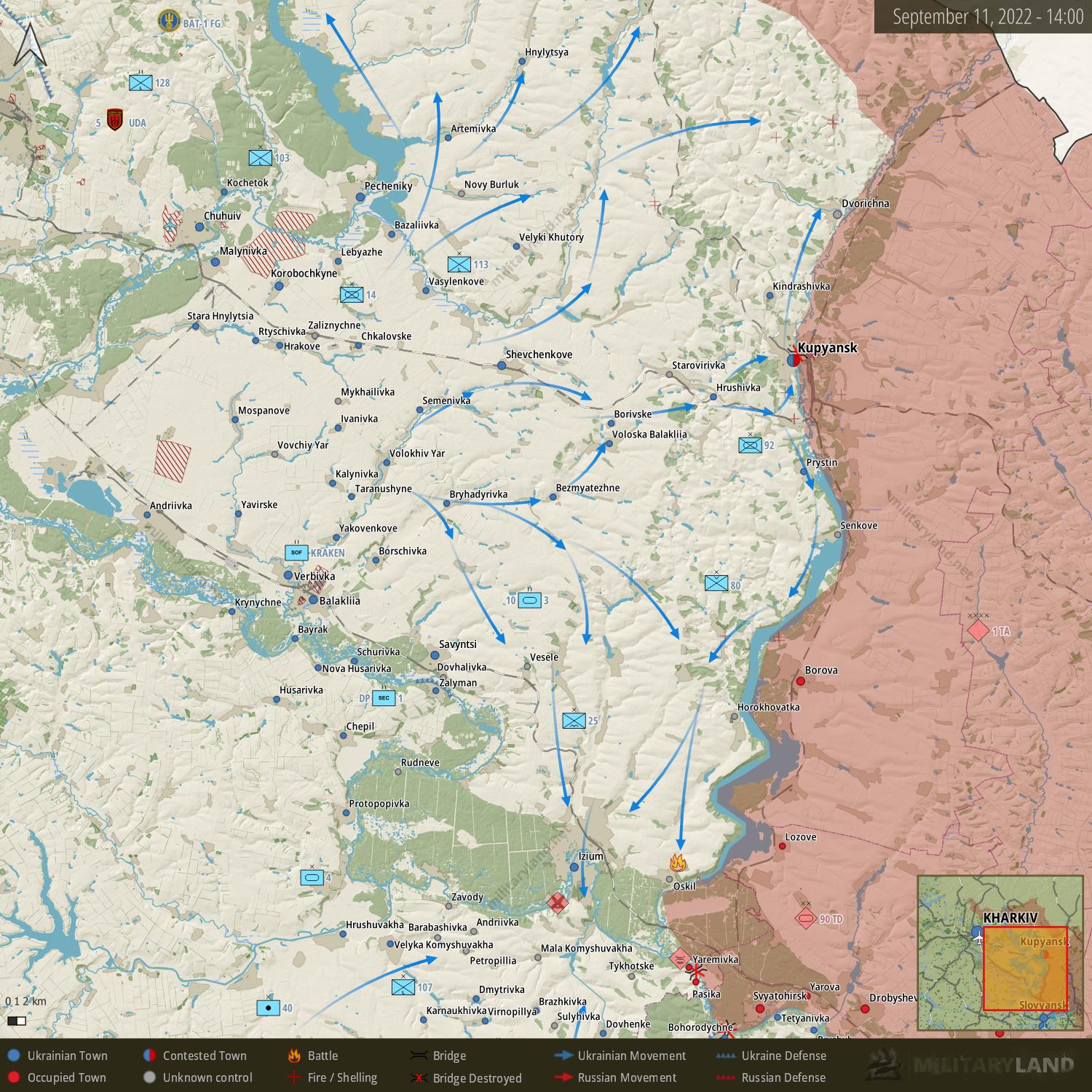Click the 5 UDA red shield emblem
This screenshot has width=1092, height=1092.
pos(114,120)
